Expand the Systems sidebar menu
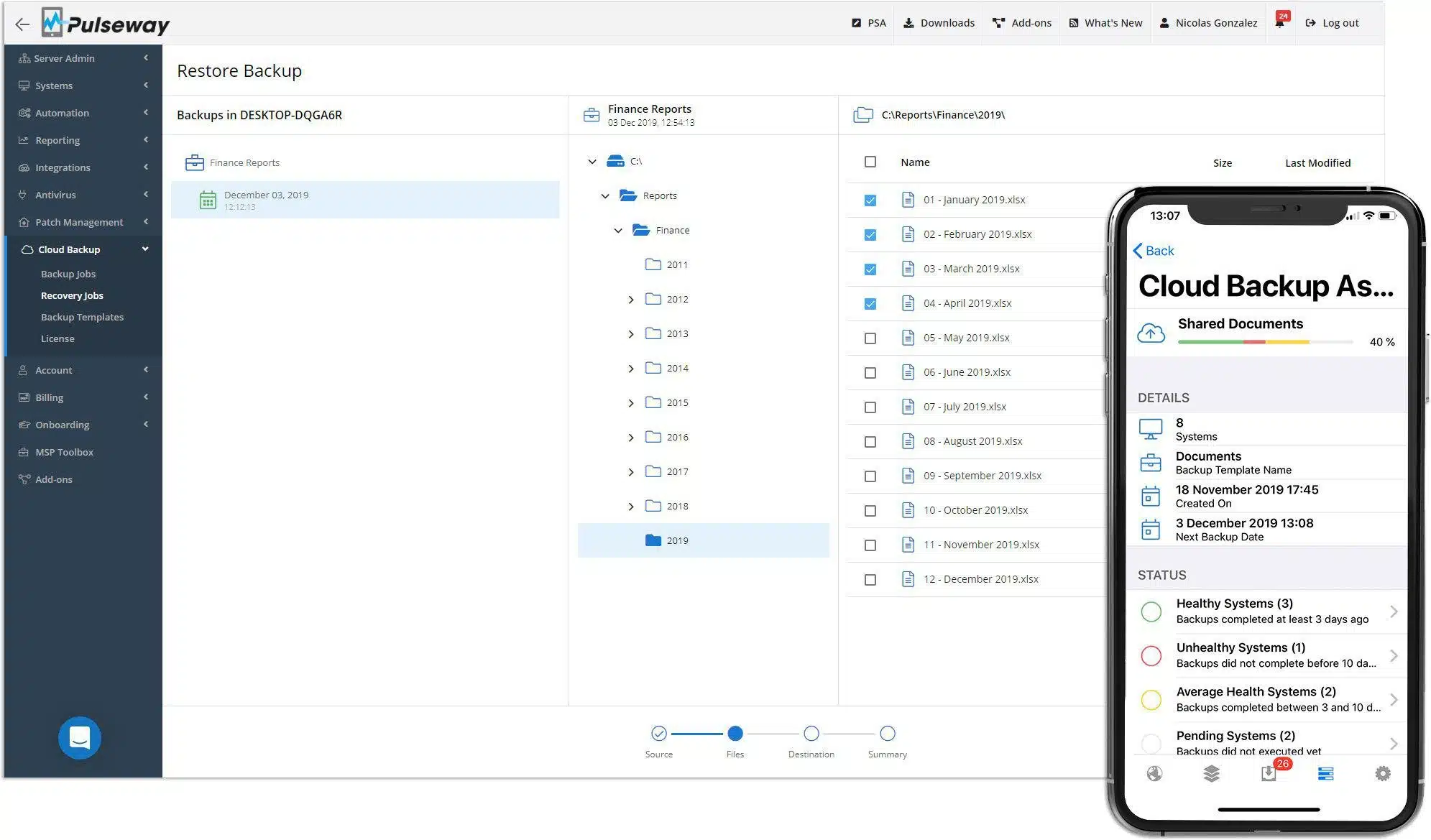The width and height of the screenshot is (1431, 840). click(x=83, y=86)
